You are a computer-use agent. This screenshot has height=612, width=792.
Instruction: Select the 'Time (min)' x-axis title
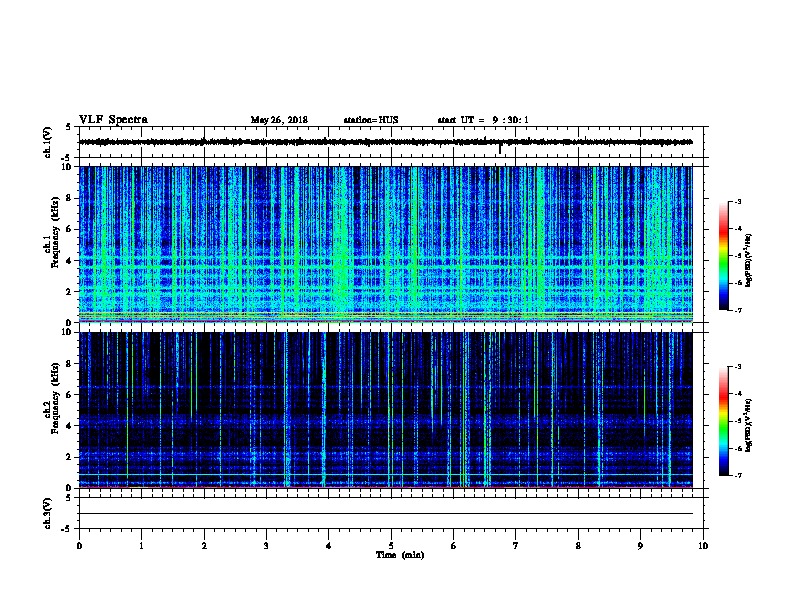coord(400,555)
